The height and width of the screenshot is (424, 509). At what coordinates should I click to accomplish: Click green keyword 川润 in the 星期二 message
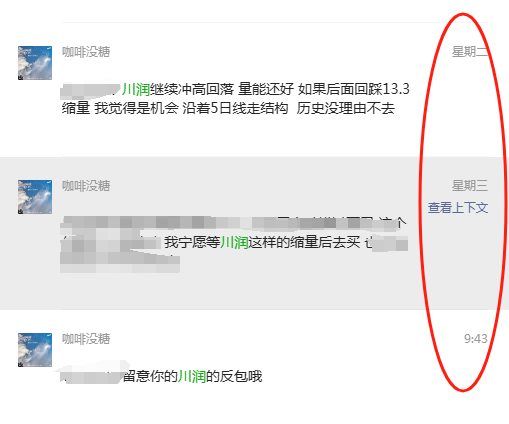[136, 89]
